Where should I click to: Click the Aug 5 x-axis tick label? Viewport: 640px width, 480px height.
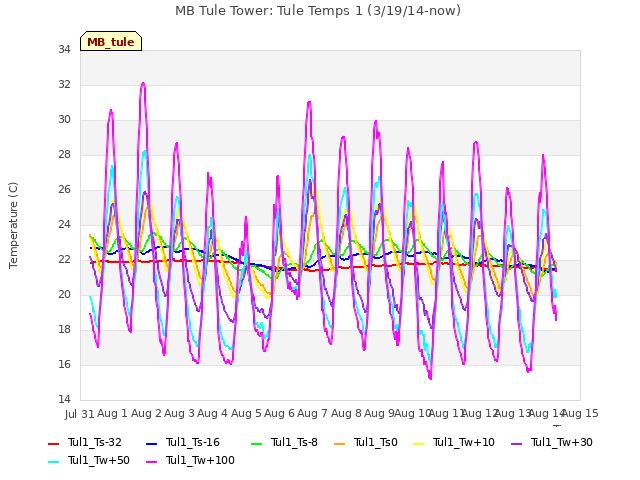tap(246, 413)
